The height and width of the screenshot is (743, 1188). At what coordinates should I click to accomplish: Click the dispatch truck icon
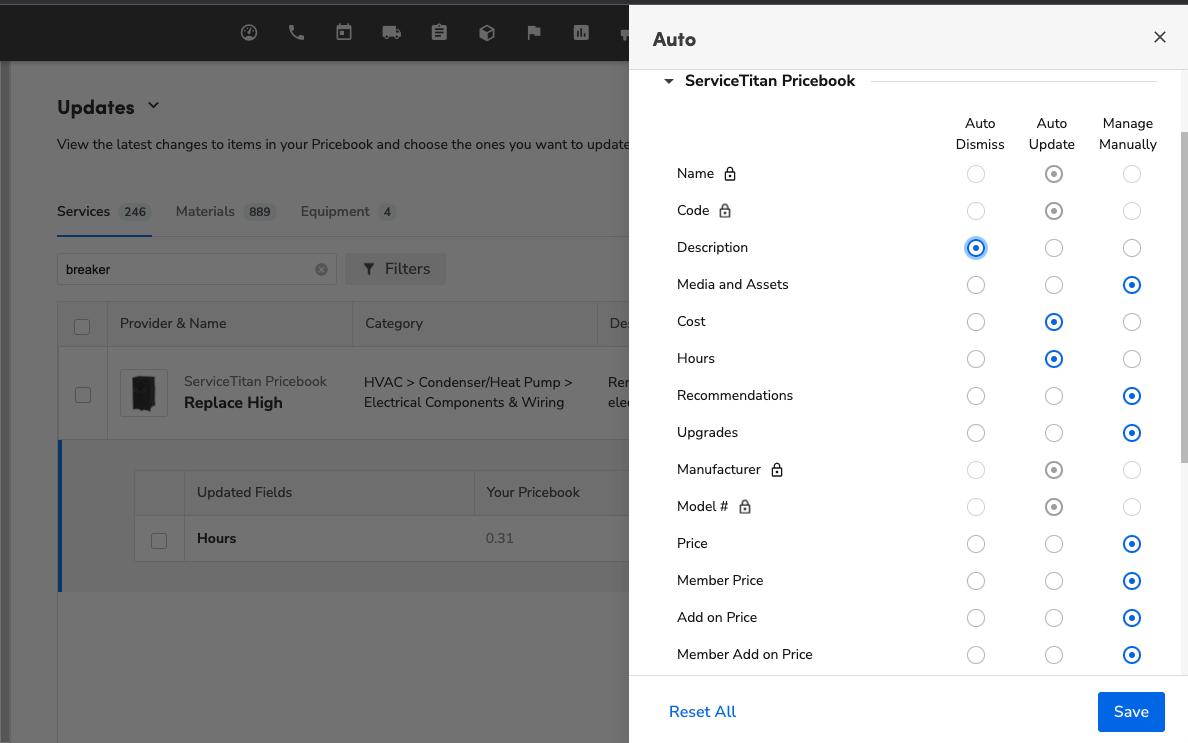point(391,32)
